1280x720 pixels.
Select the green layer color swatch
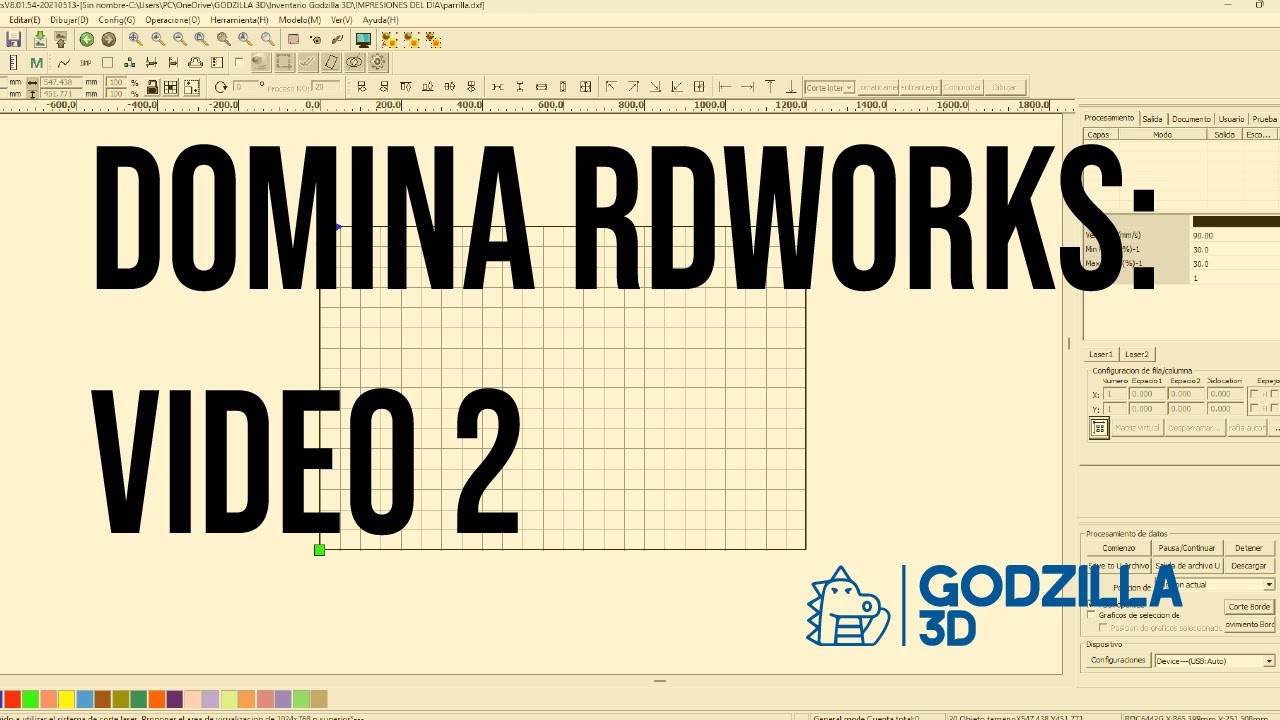30,699
